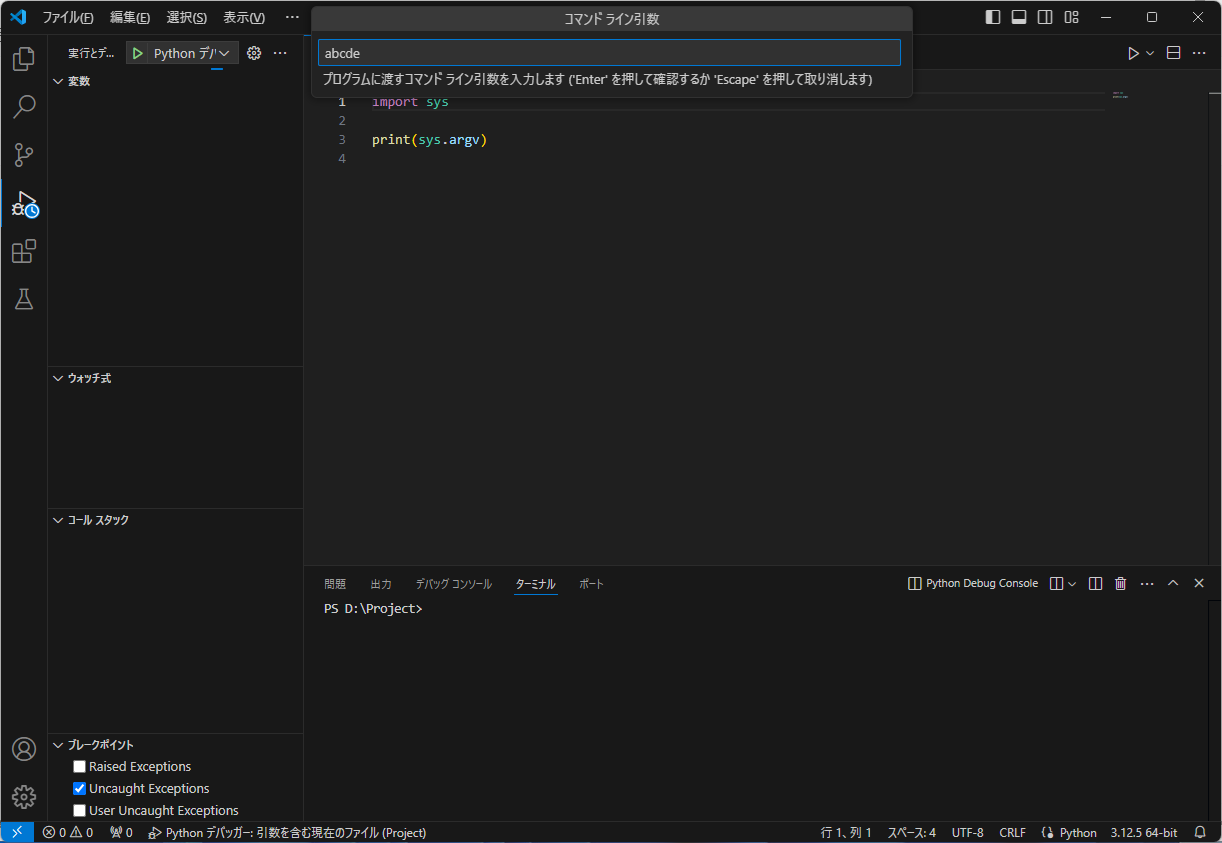Split the terminal
This screenshot has height=843, width=1222.
tap(1095, 583)
